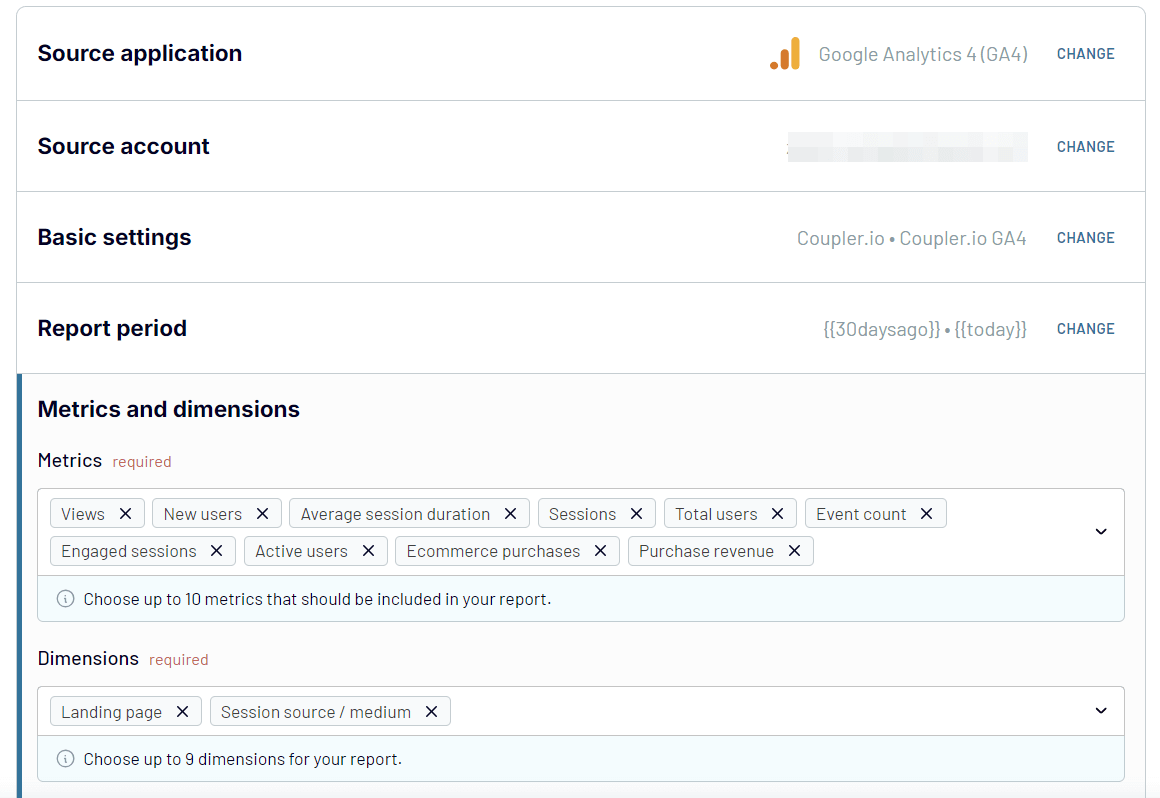The height and width of the screenshot is (798, 1160).
Task: Remove Session source / medium dimension
Action: coord(431,712)
